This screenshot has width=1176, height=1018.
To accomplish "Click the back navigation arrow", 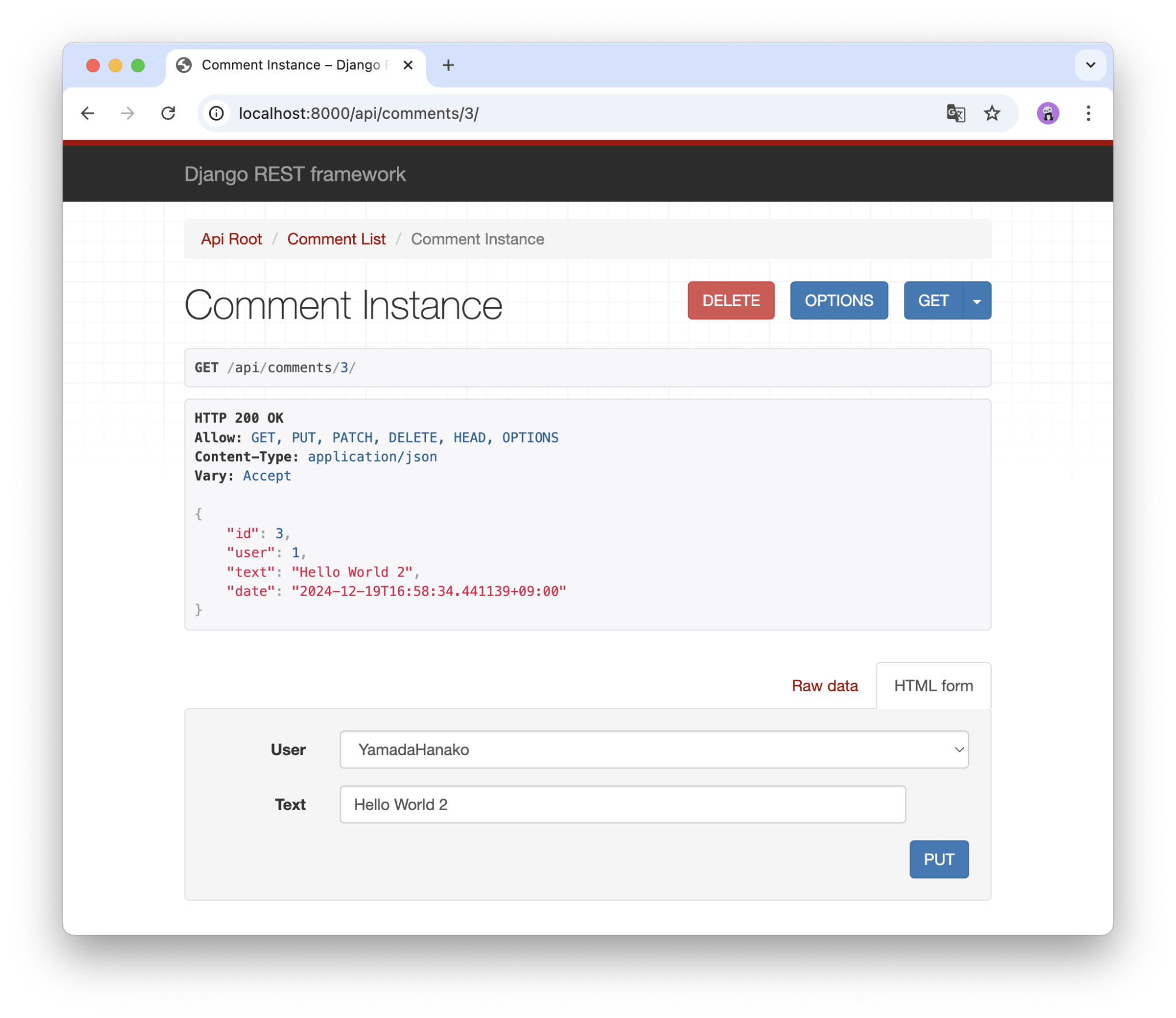I will click(87, 113).
